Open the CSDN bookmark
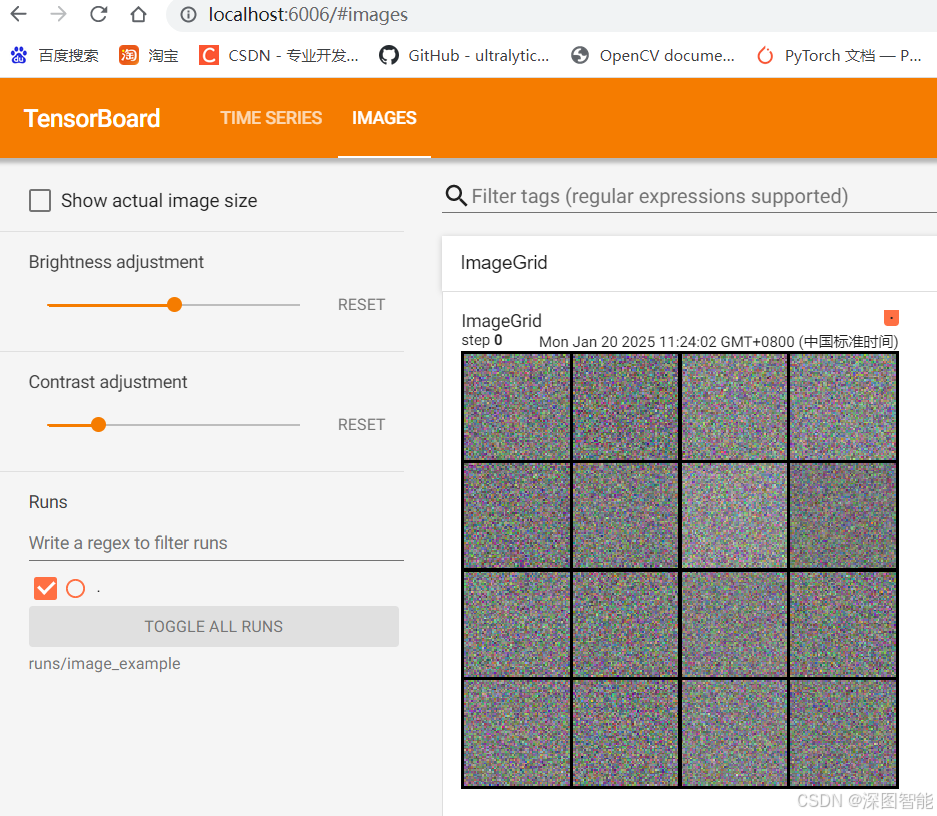Viewport: 937px width, 816px height. pyautogui.click(x=278, y=56)
